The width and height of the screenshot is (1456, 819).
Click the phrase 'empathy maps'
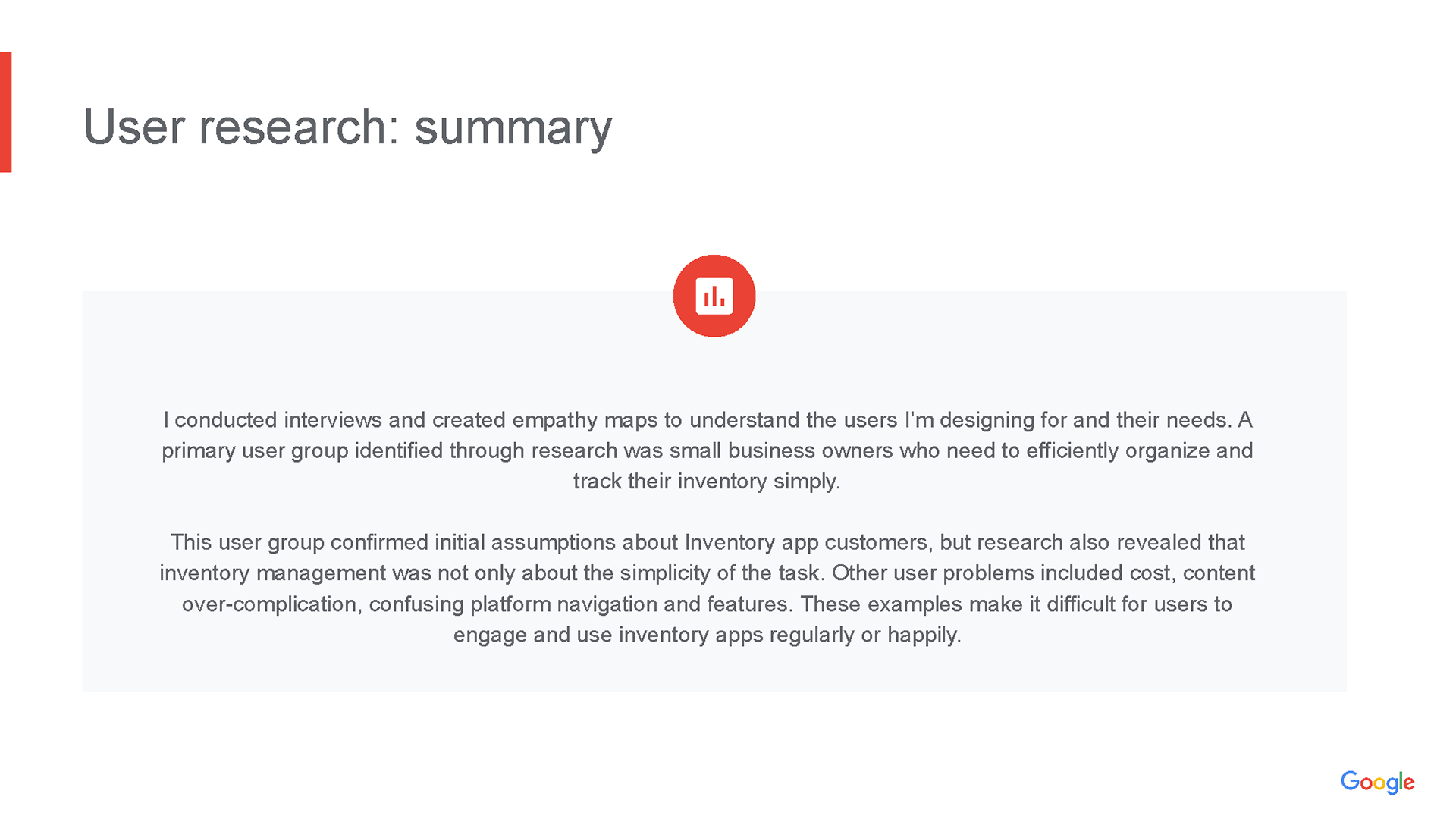coord(585,420)
